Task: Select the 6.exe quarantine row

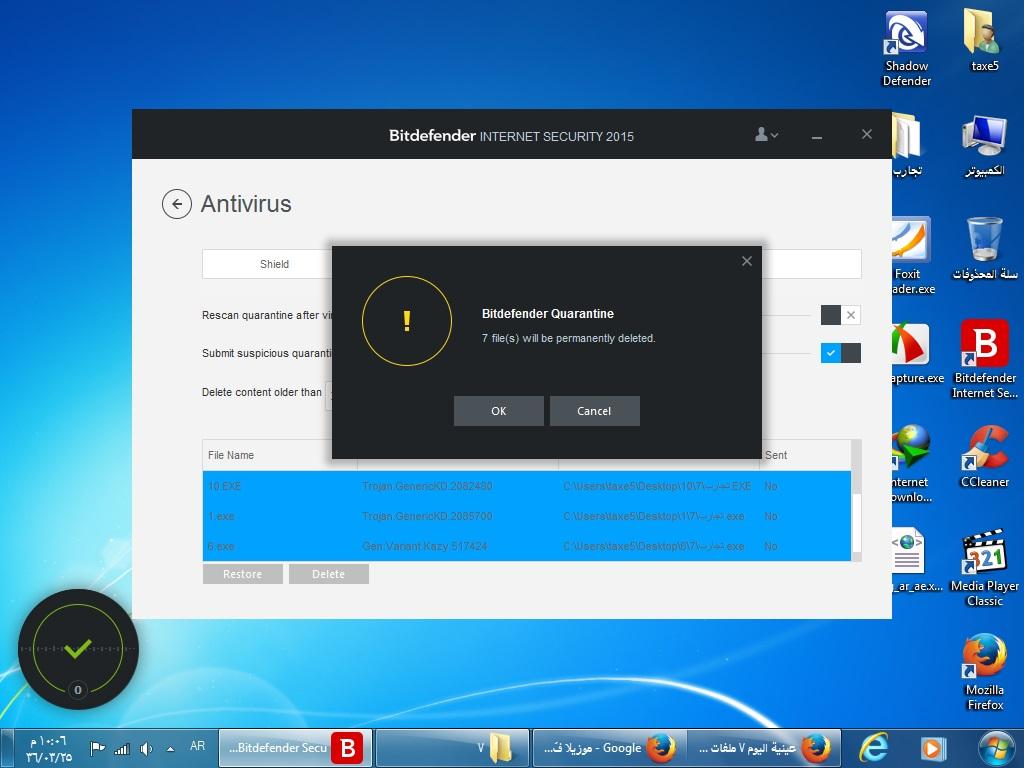Action: point(526,546)
